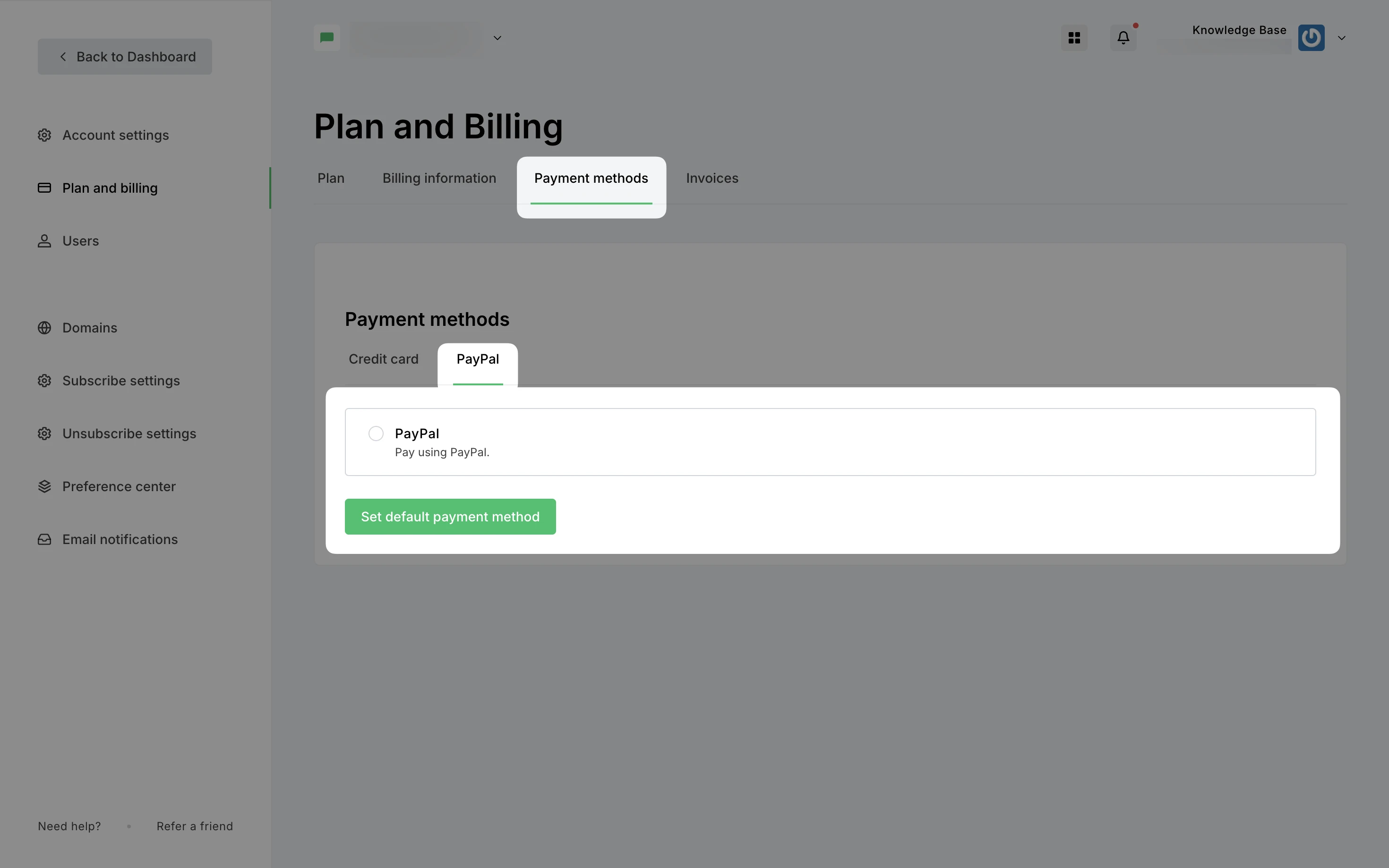1389x868 pixels.
Task: Select the PayPal radio button
Action: tap(376, 434)
